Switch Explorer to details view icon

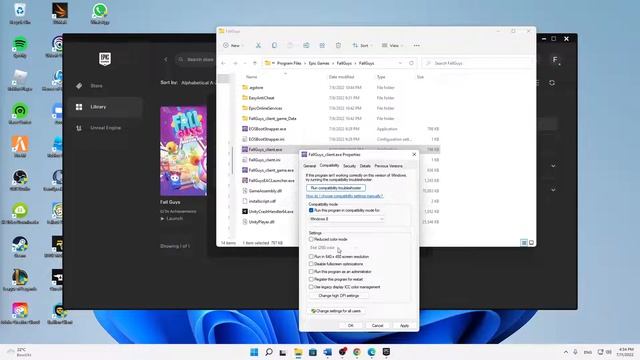524,242
